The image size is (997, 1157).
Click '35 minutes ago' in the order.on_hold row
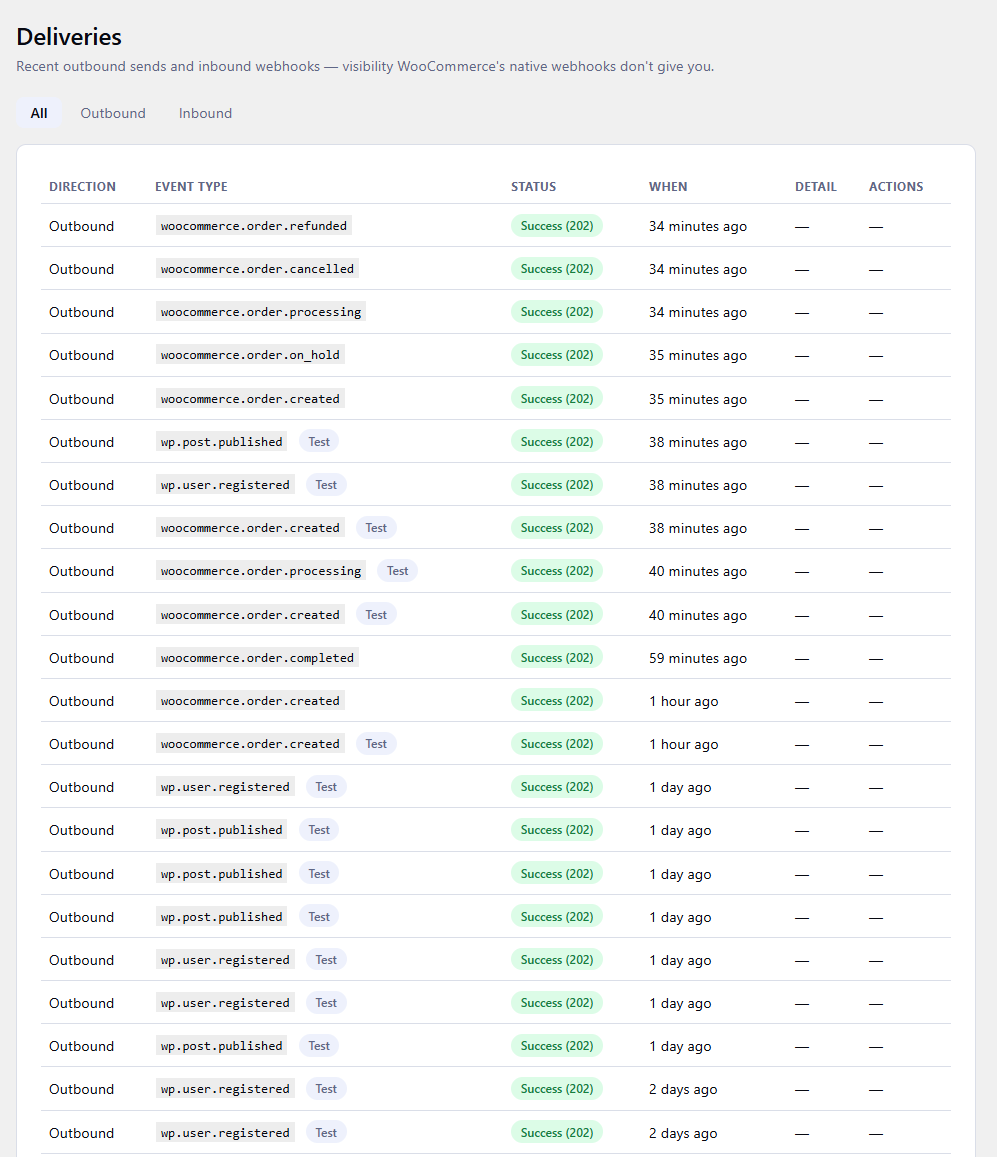pos(698,356)
